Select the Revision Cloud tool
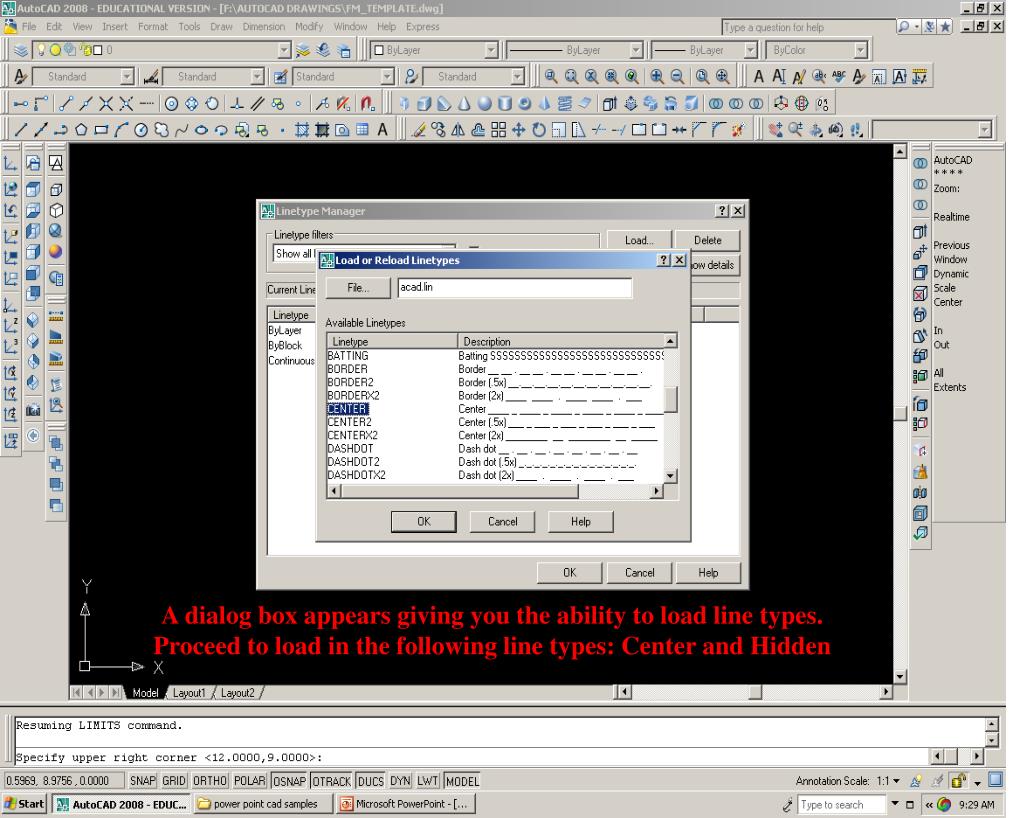Image resolution: width=1023 pixels, height=818 pixels. 161,130
